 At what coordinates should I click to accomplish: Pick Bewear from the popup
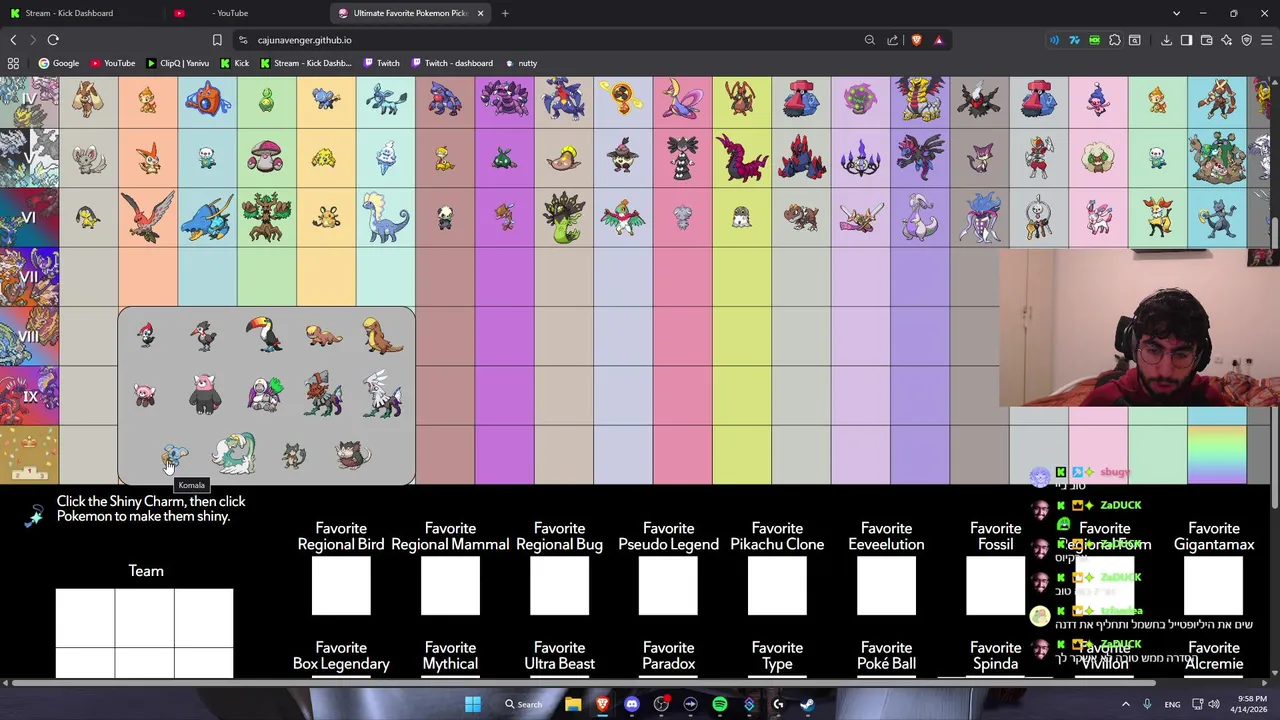(205, 395)
